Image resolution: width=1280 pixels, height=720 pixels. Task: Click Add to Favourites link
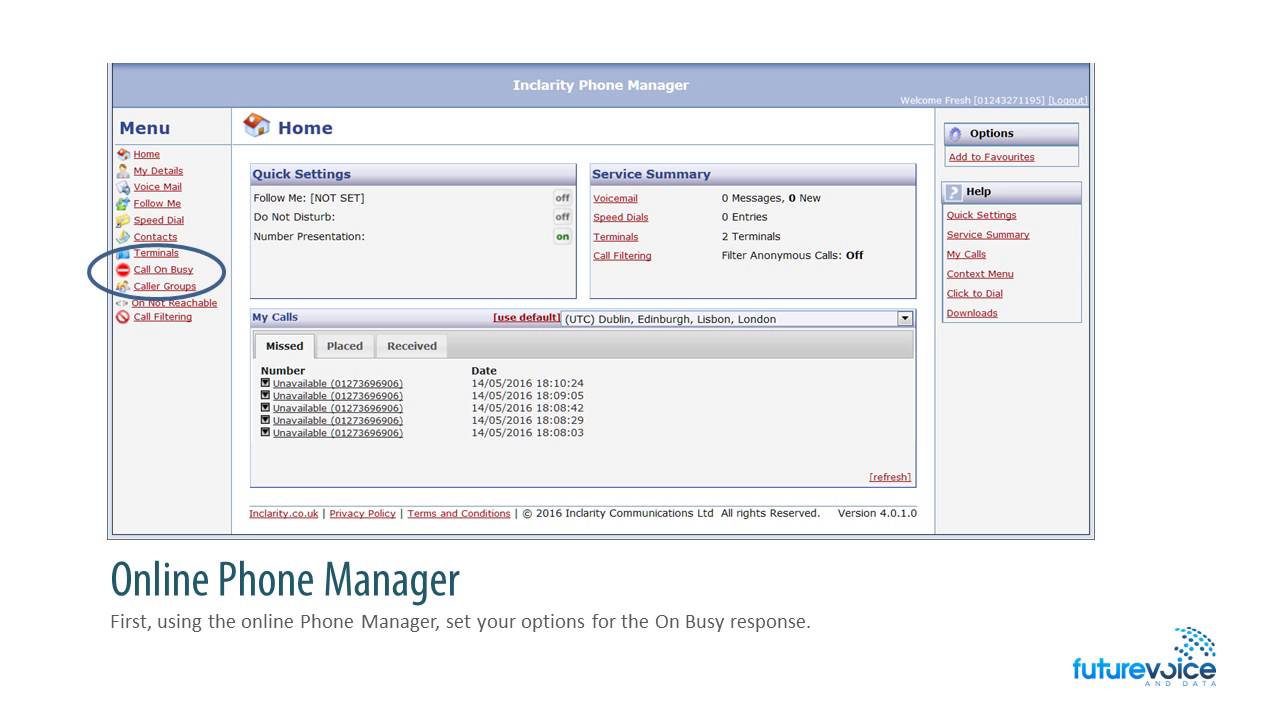(x=992, y=157)
